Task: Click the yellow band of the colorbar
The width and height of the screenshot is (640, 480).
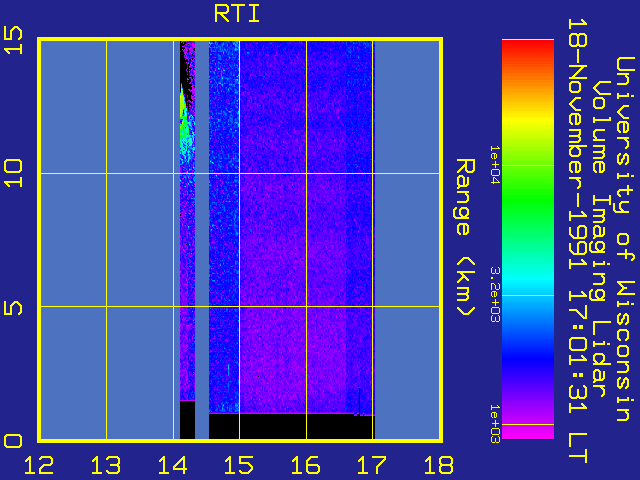Action: coord(528,119)
